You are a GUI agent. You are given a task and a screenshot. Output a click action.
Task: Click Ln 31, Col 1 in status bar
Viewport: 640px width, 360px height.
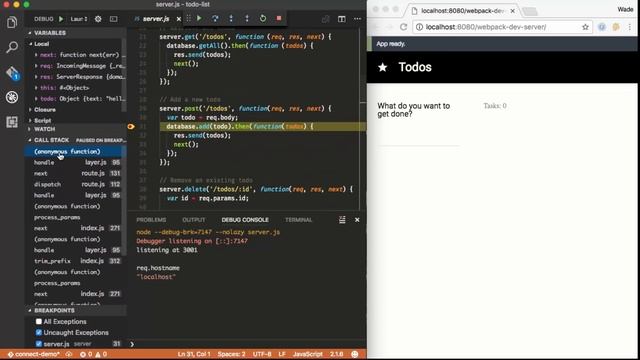click(x=194, y=354)
